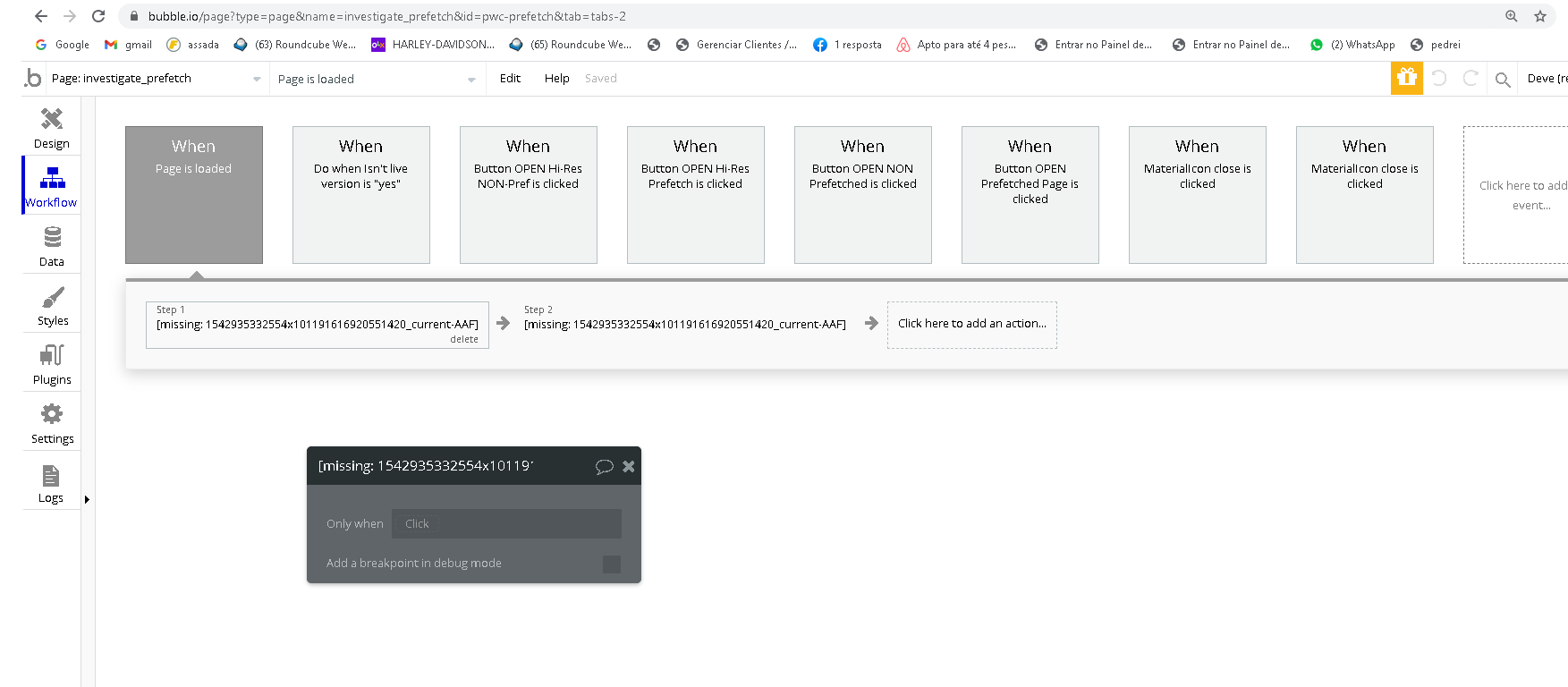Click the Only when condition field
Screen dimensions: 1568x687
pos(506,523)
